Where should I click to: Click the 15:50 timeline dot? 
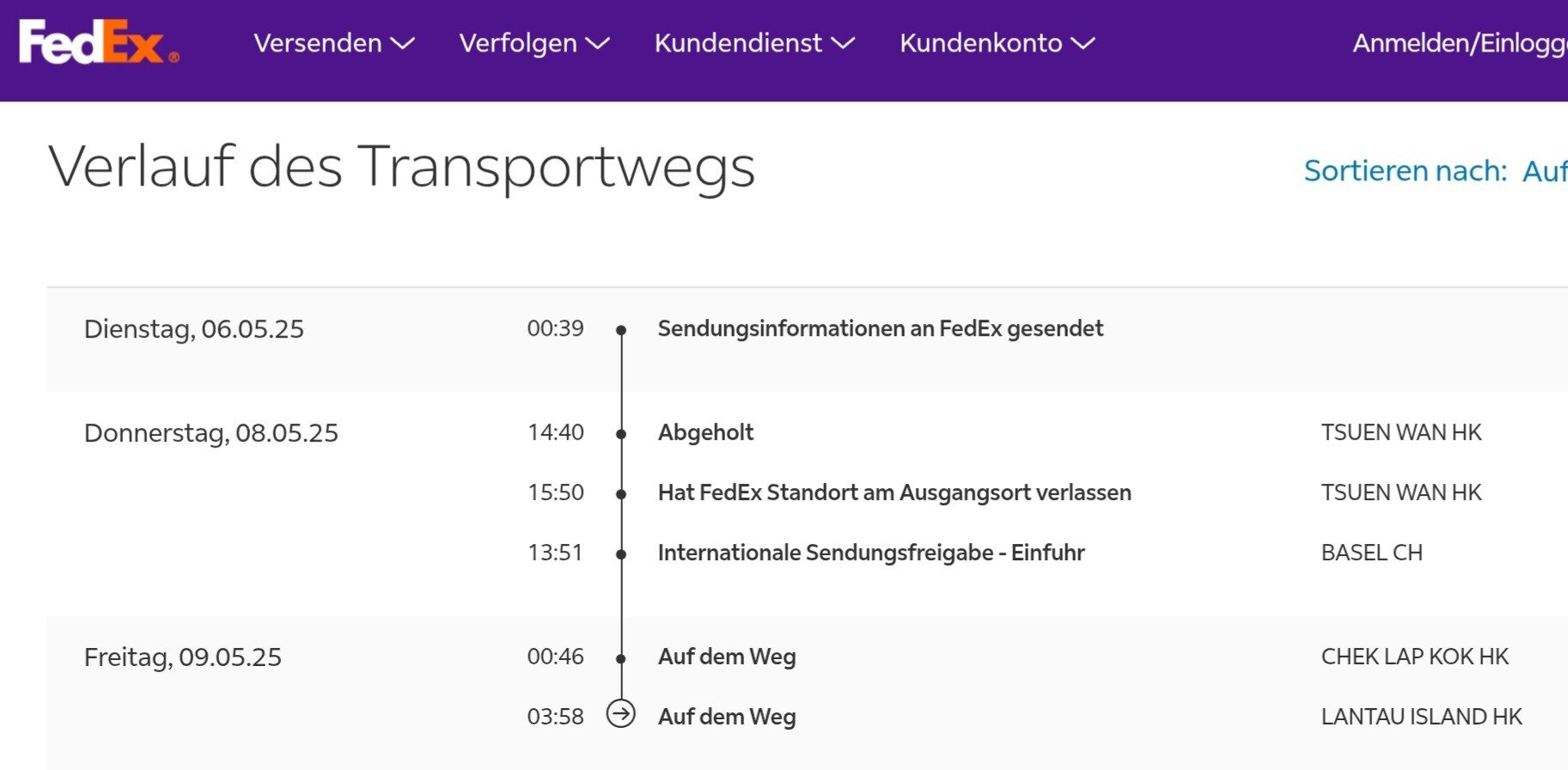(621, 494)
